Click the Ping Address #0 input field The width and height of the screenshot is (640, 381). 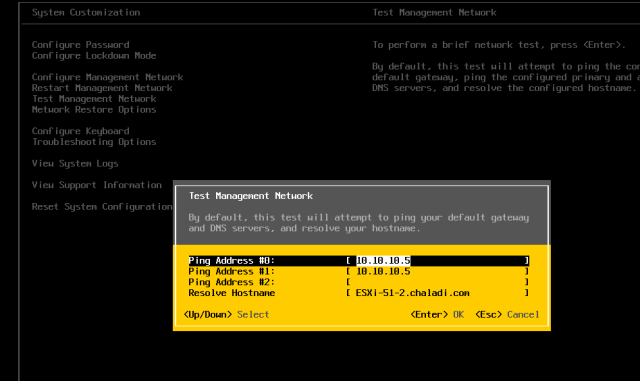pos(437,261)
